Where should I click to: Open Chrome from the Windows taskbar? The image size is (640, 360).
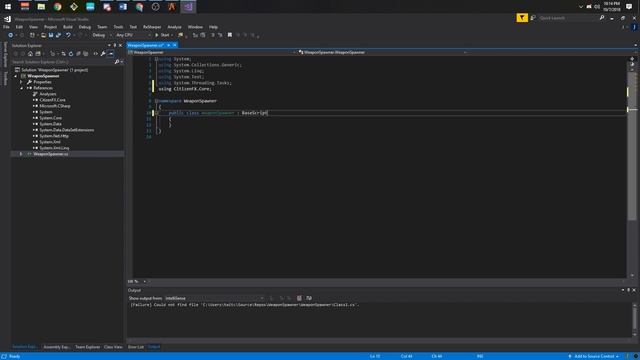click(58, 7)
